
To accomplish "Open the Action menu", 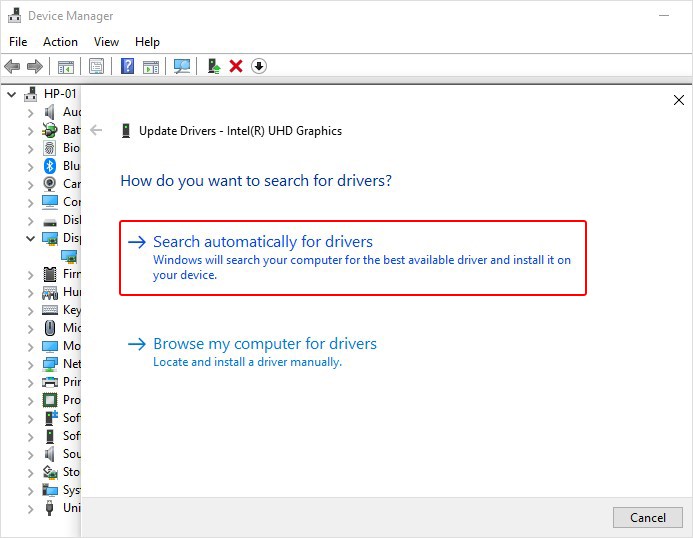I will tap(60, 42).
